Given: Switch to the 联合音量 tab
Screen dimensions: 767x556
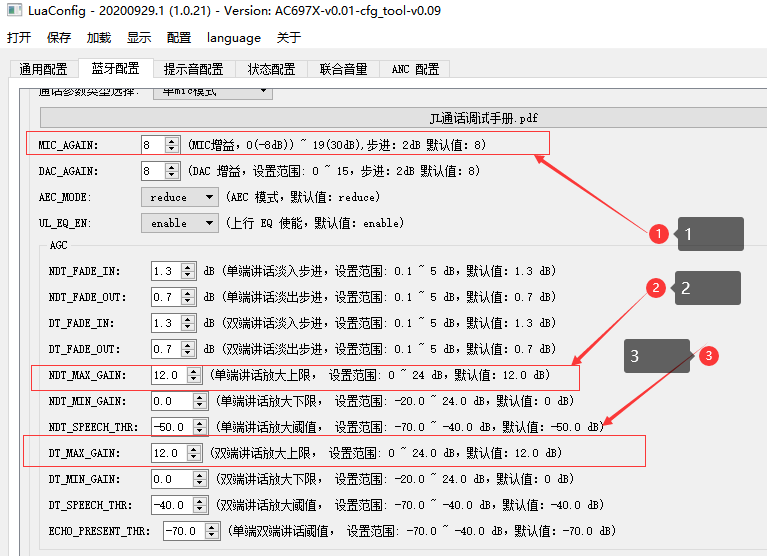Looking at the screenshot, I should coord(343,69).
